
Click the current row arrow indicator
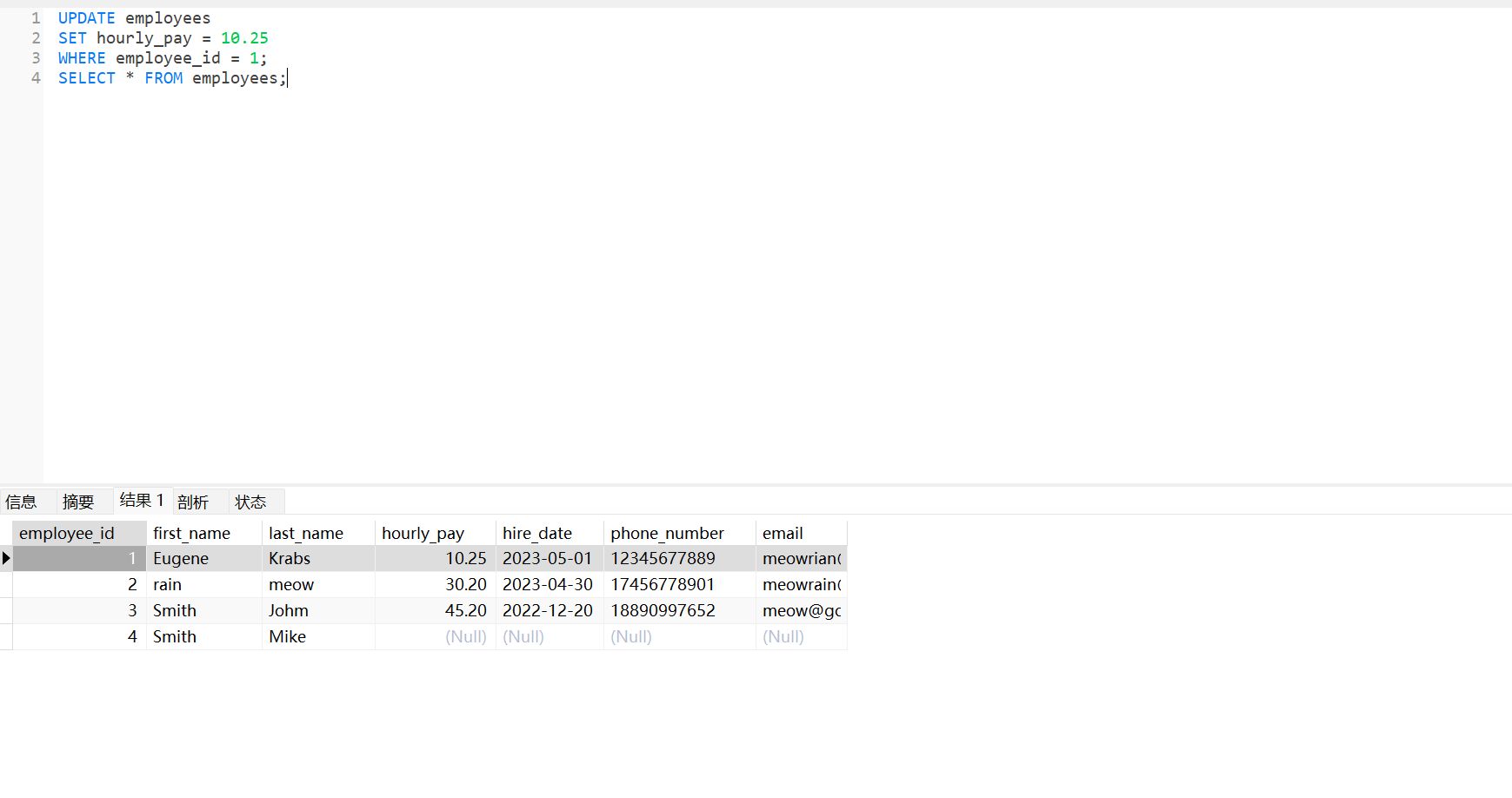[6, 558]
